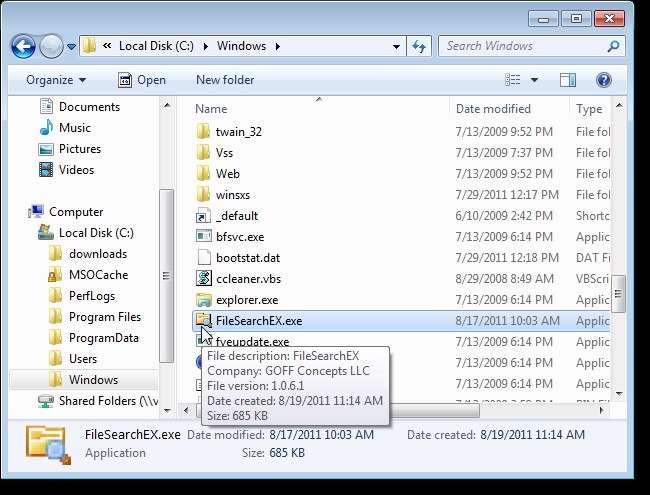Click the folder icon in the address bar
The image size is (650, 495).
click(89, 46)
